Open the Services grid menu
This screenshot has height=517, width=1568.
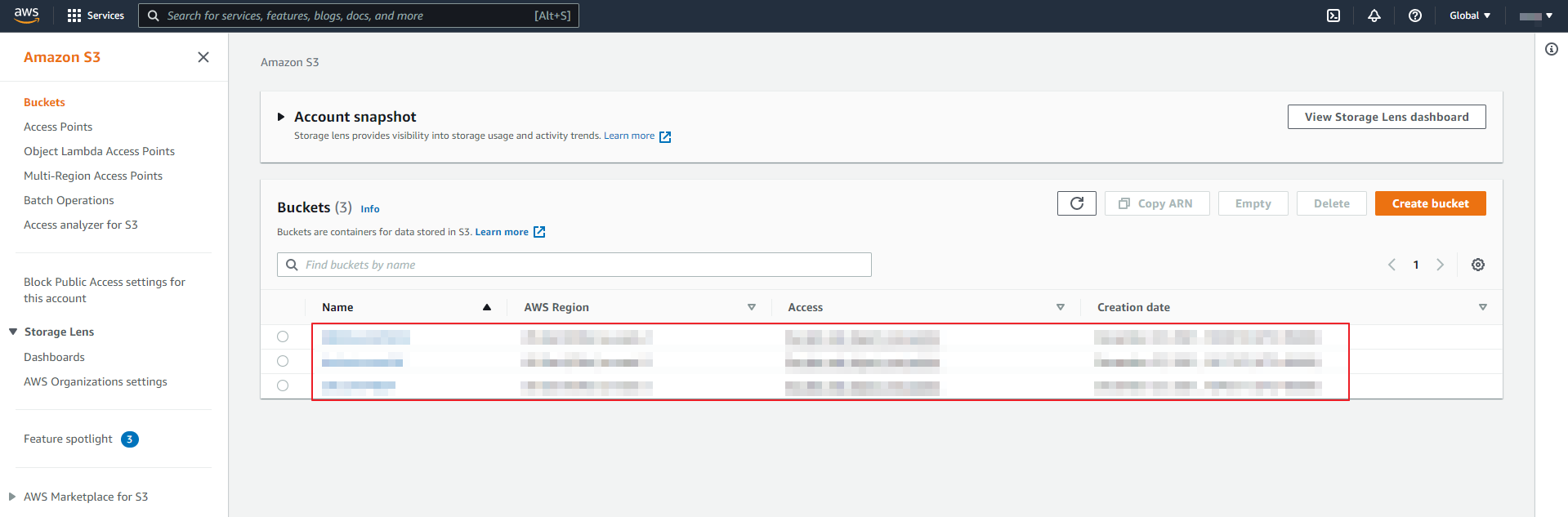click(x=96, y=16)
